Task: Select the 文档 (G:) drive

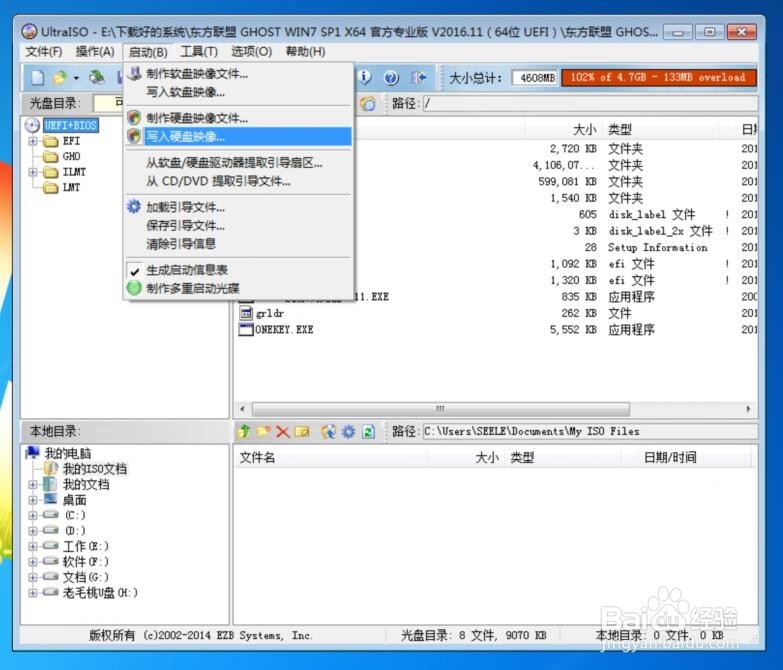Action: [x=85, y=578]
